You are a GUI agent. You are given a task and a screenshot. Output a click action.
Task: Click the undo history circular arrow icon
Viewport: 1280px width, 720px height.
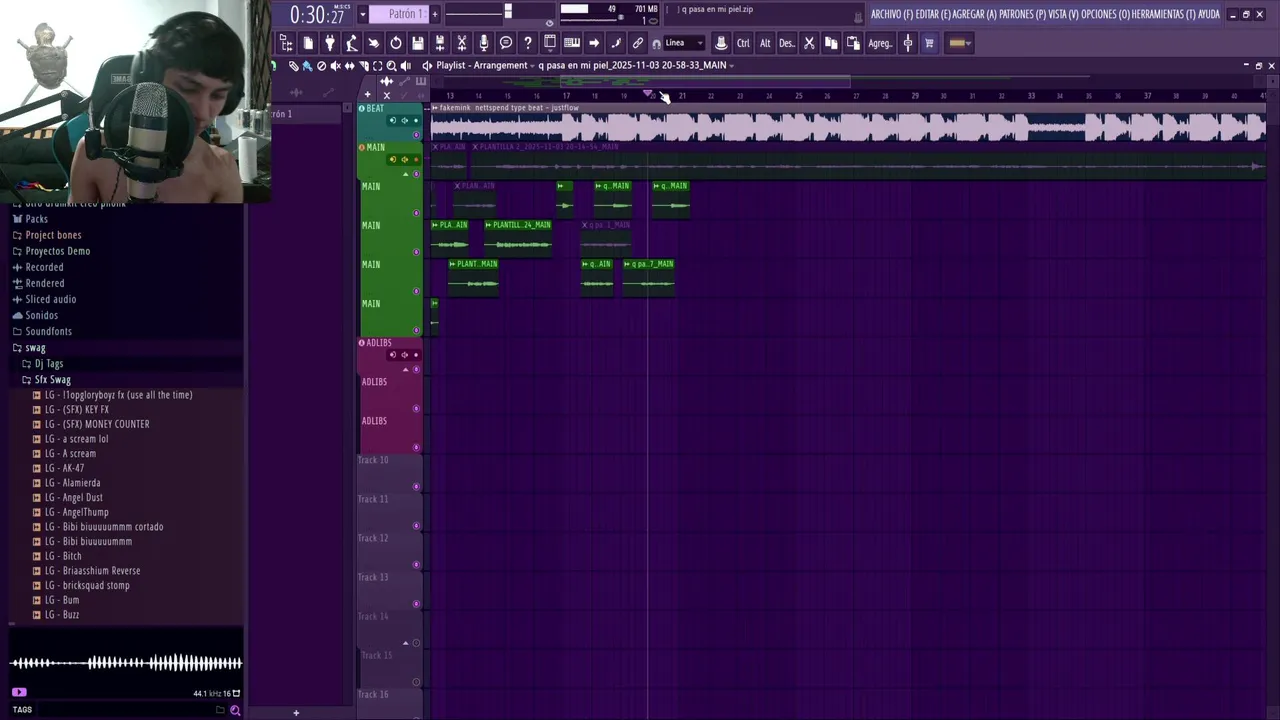[x=396, y=43]
